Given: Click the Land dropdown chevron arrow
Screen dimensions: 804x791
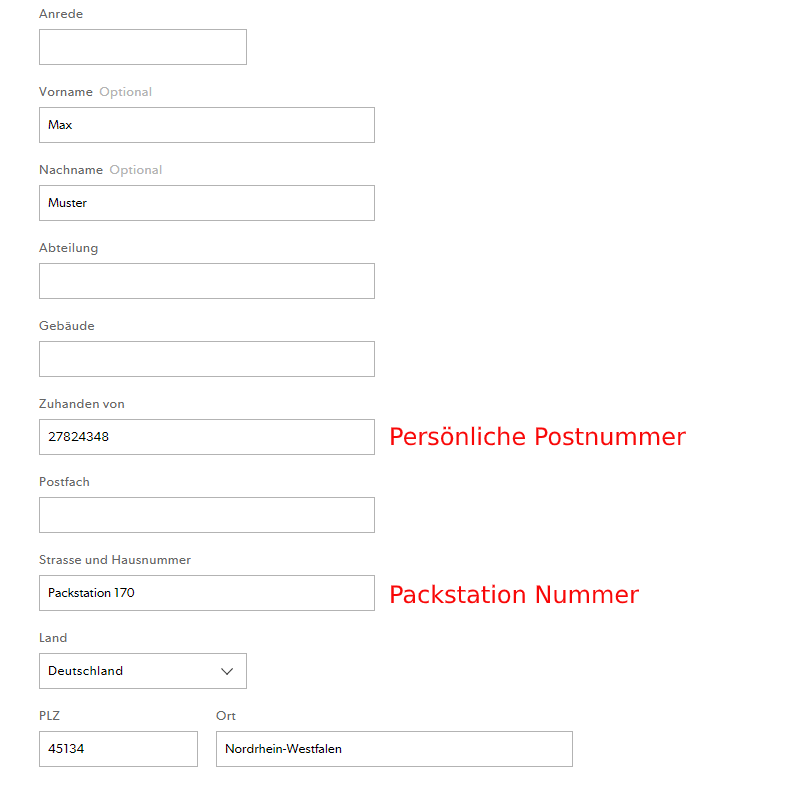Looking at the screenshot, I should point(227,671).
